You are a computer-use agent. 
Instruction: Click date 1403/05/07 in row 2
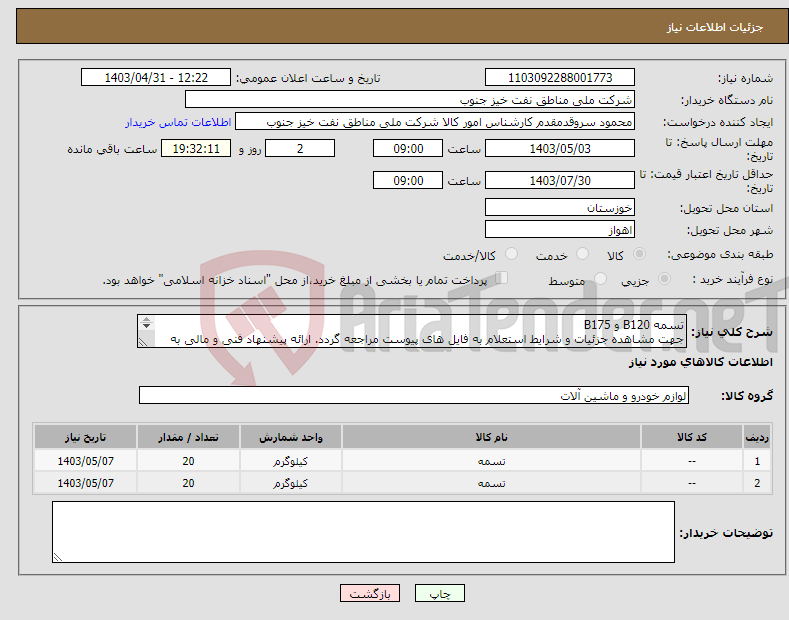(86, 483)
